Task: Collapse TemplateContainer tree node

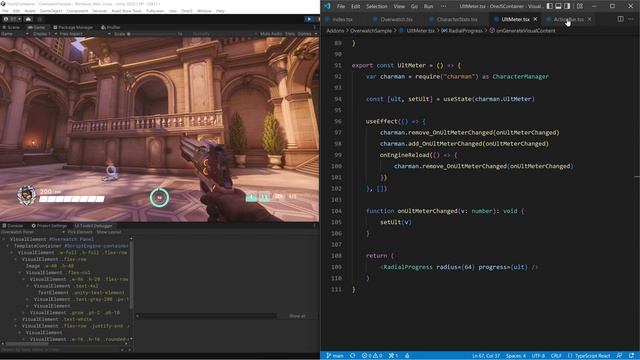Action: click(x=8, y=246)
